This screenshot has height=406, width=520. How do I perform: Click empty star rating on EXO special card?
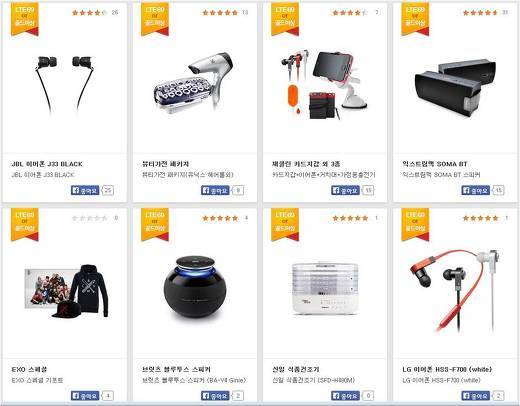click(89, 218)
